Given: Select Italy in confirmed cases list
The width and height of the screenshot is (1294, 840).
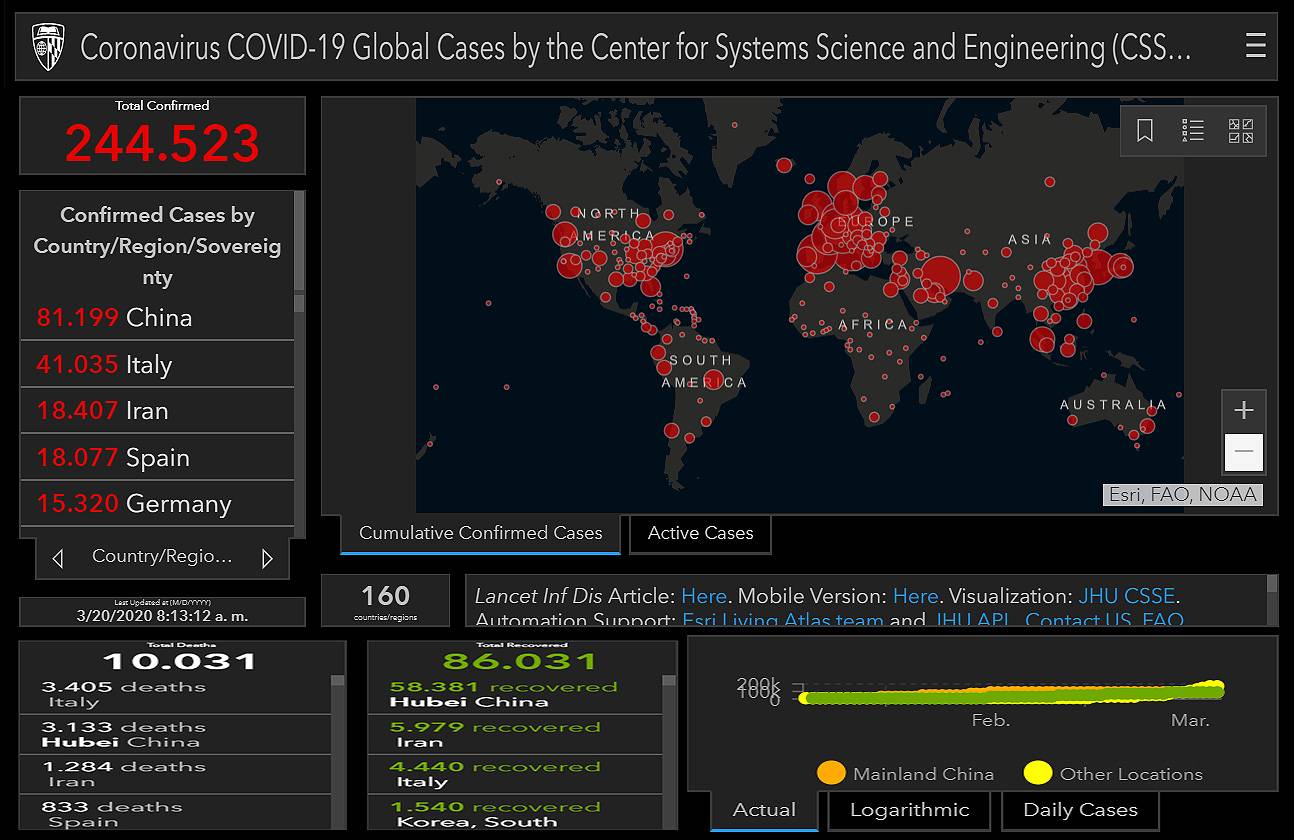Looking at the screenshot, I should click(x=157, y=364).
